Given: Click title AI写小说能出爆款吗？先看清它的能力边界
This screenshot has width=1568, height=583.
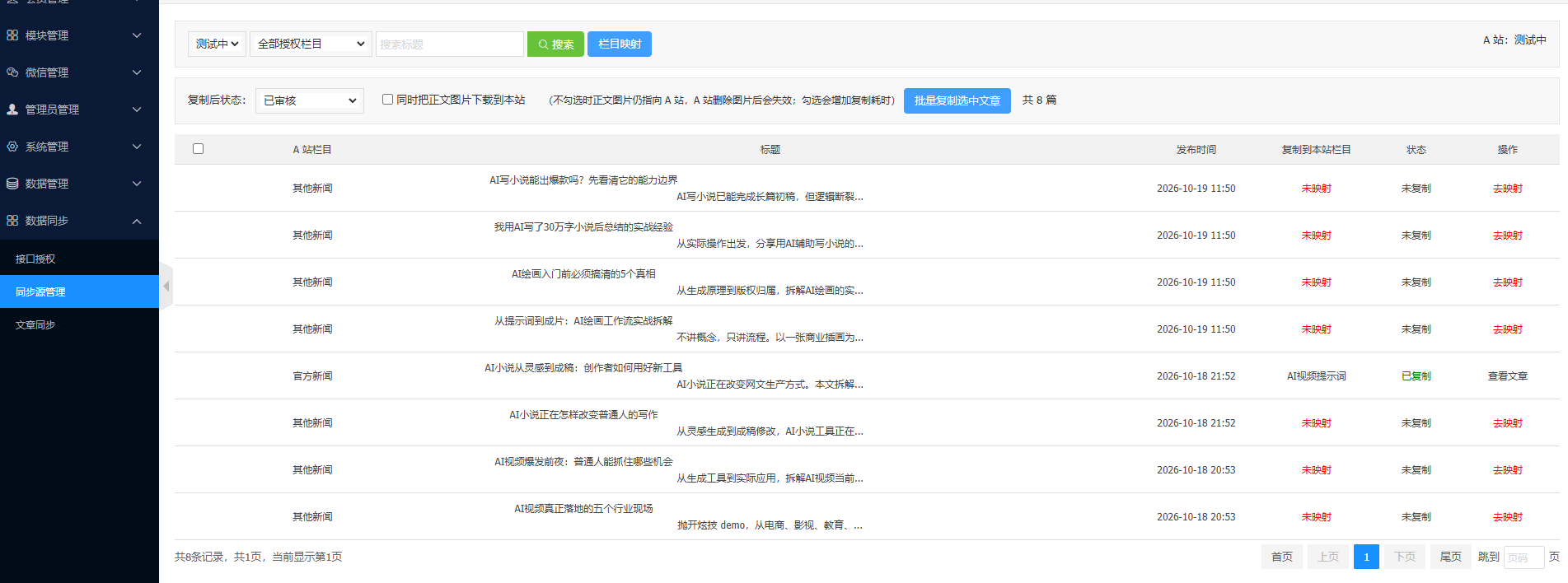Looking at the screenshot, I should [583, 180].
